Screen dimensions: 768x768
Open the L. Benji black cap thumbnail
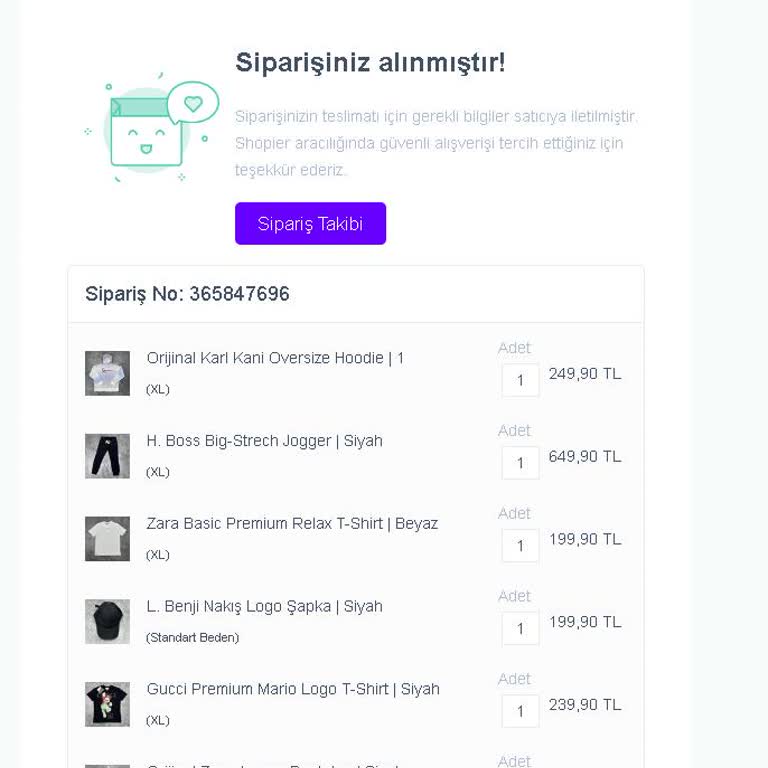107,621
